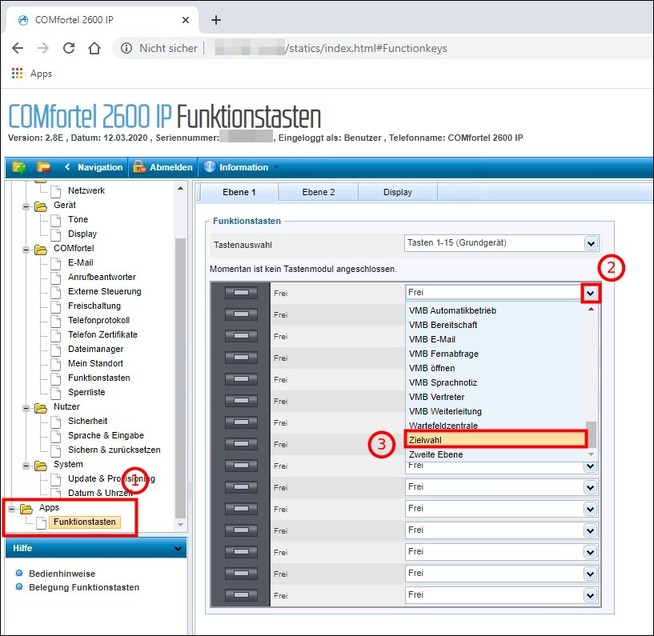Click the first function key button icon
The height and width of the screenshot is (636, 654).
coord(240,292)
